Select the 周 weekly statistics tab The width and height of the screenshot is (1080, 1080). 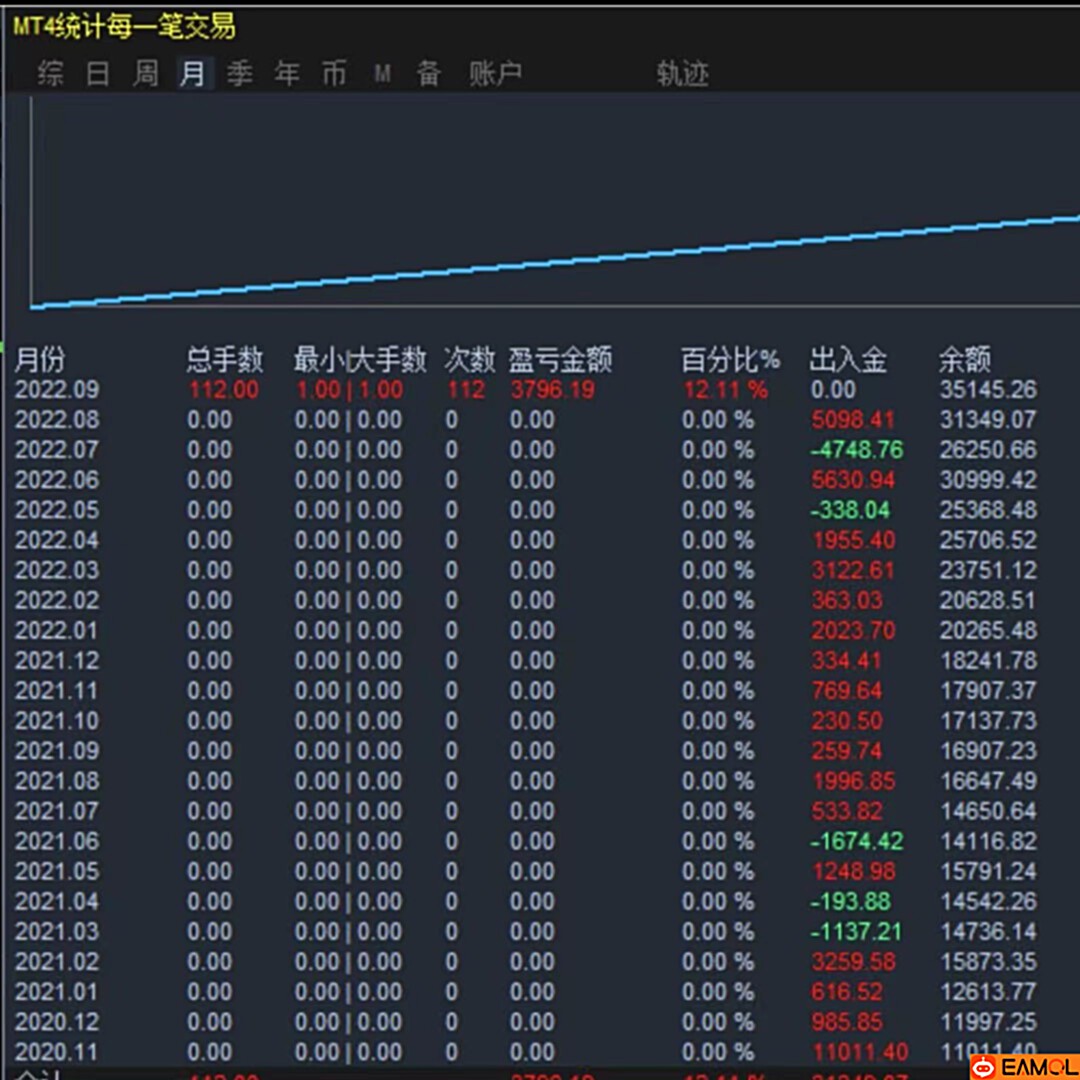[146, 73]
